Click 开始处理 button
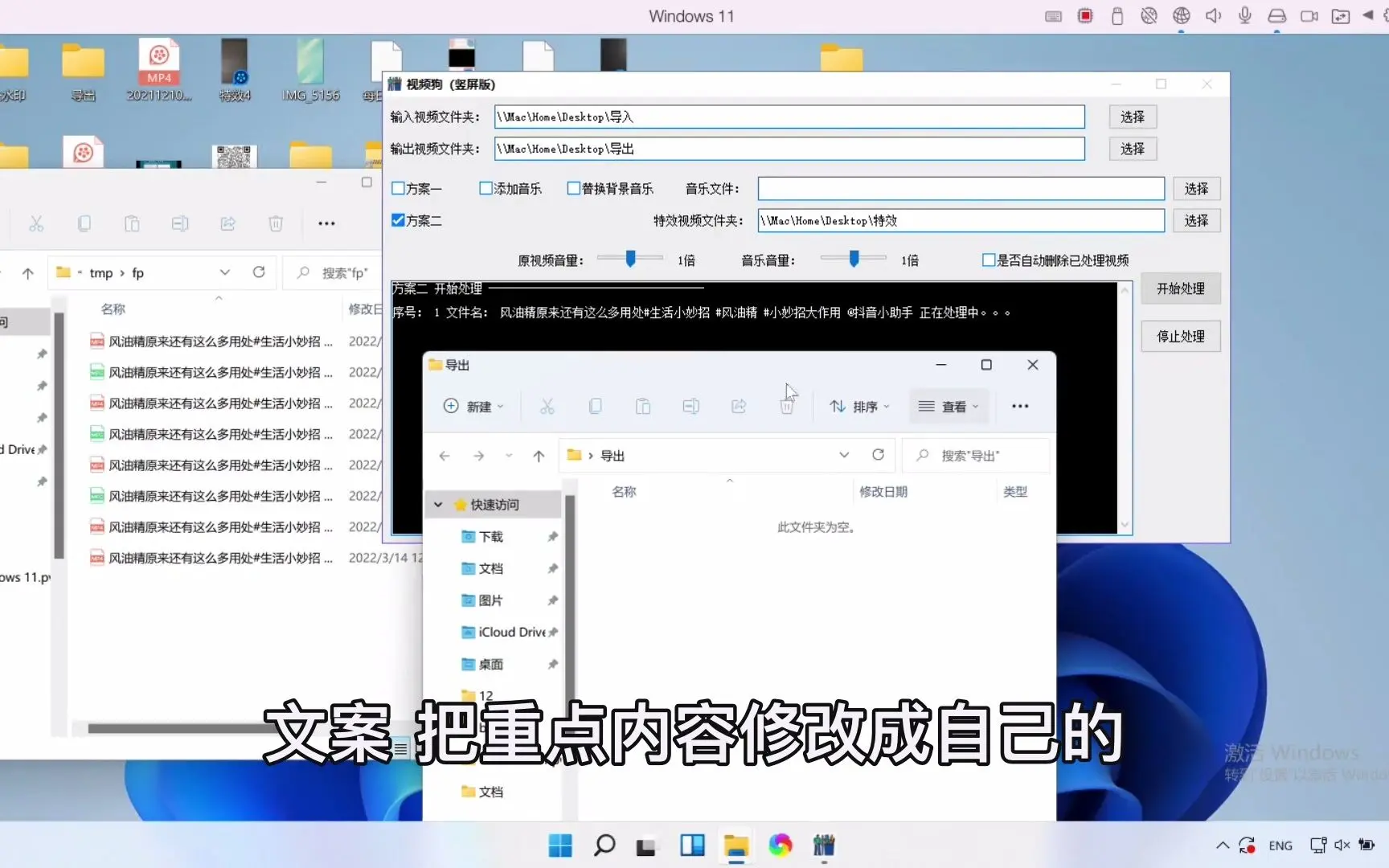This screenshot has width=1389, height=868. click(1181, 289)
